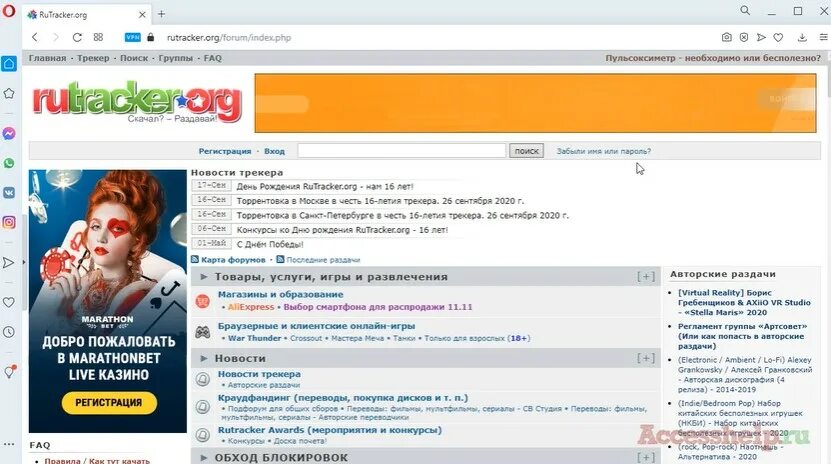
Task: Open Instagram in the sidebar
Action: 9,222
